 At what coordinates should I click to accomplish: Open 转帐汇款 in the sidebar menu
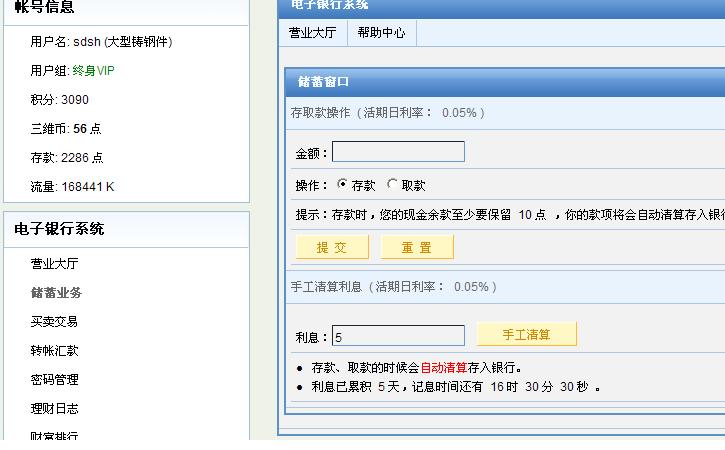click(55, 351)
